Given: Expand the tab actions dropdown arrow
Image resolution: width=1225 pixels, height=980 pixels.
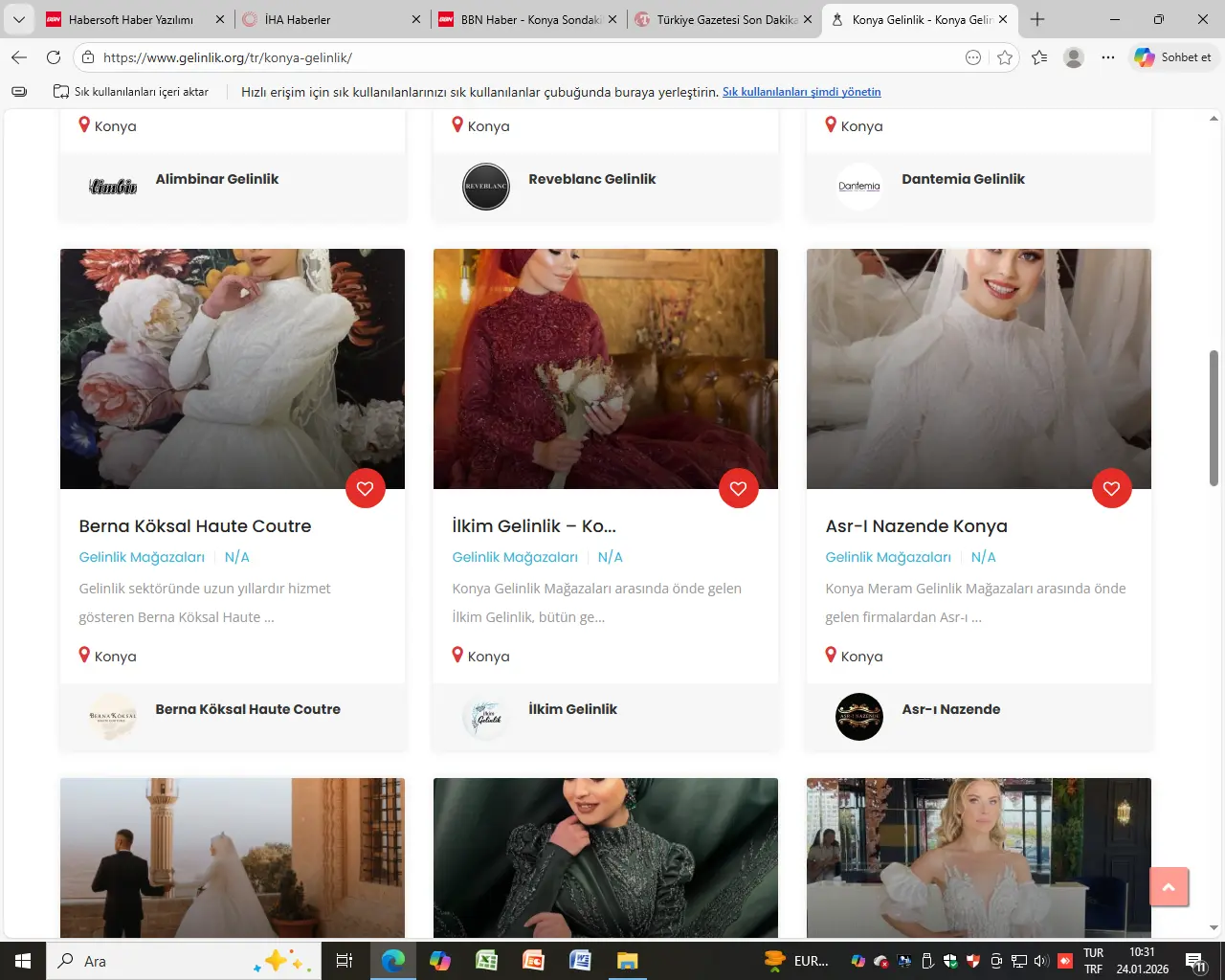Looking at the screenshot, I should pyautogui.click(x=18, y=19).
